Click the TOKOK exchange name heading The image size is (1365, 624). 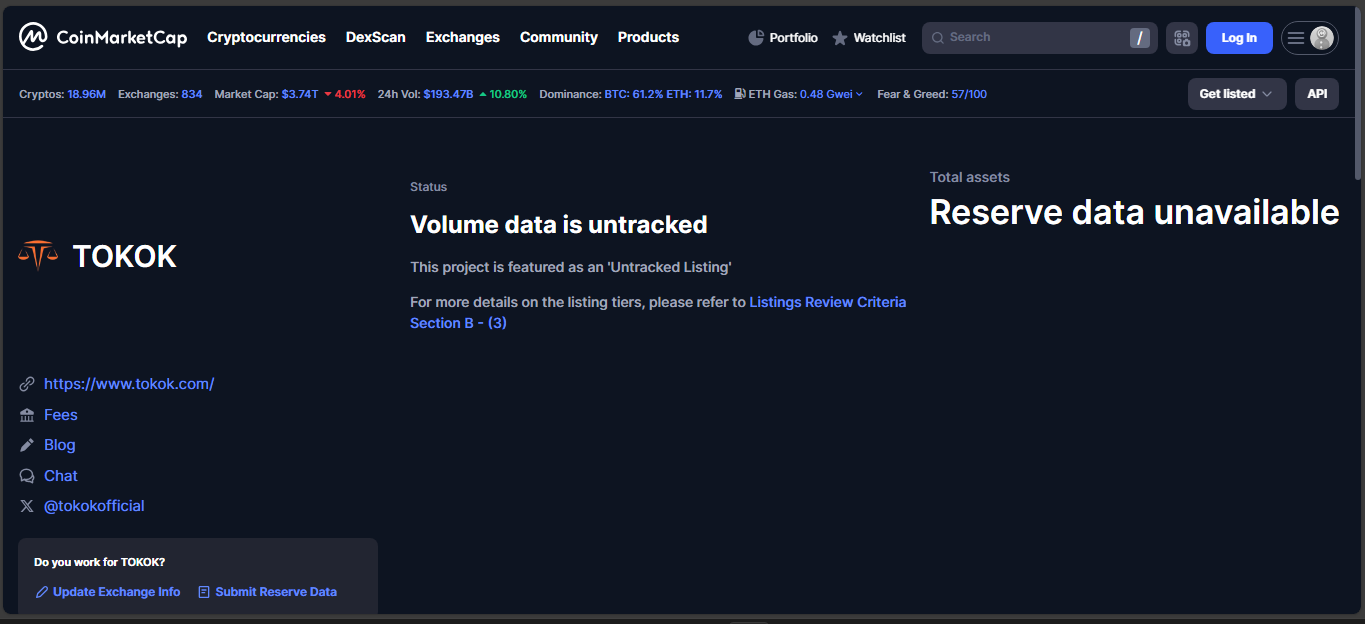[x=124, y=256]
